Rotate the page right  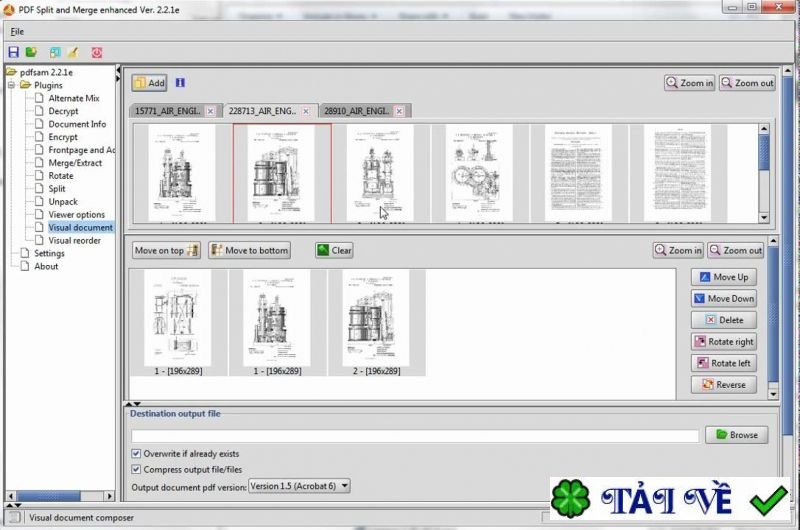723,342
